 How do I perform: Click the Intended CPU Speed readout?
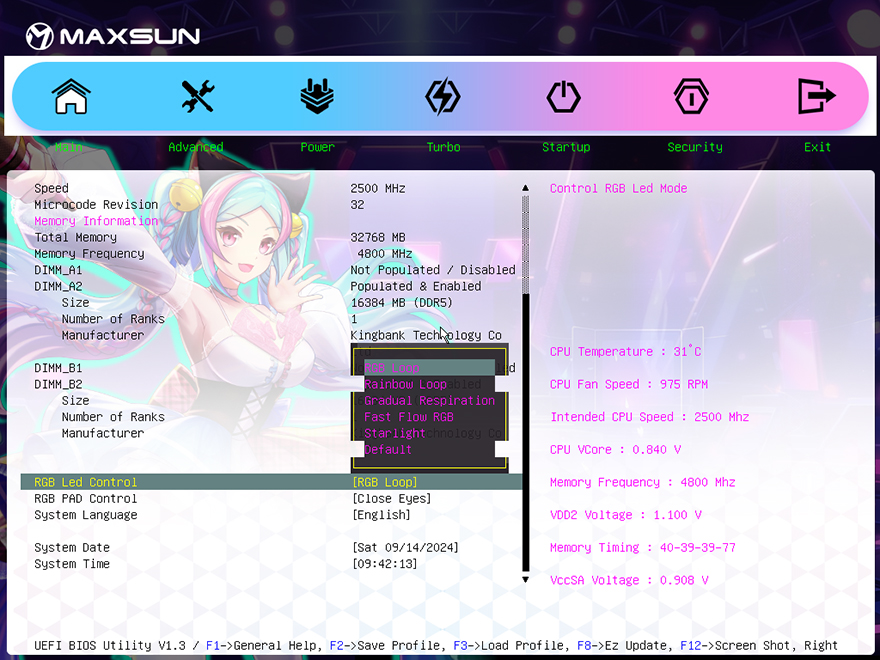[649, 417]
